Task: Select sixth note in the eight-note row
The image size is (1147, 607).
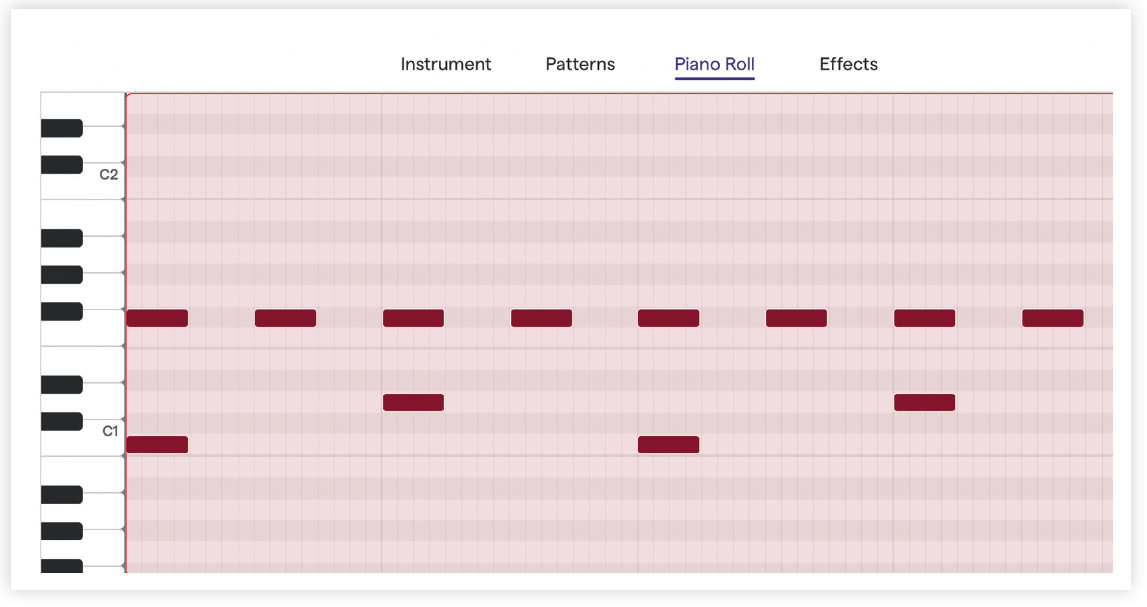Action: [x=797, y=318]
